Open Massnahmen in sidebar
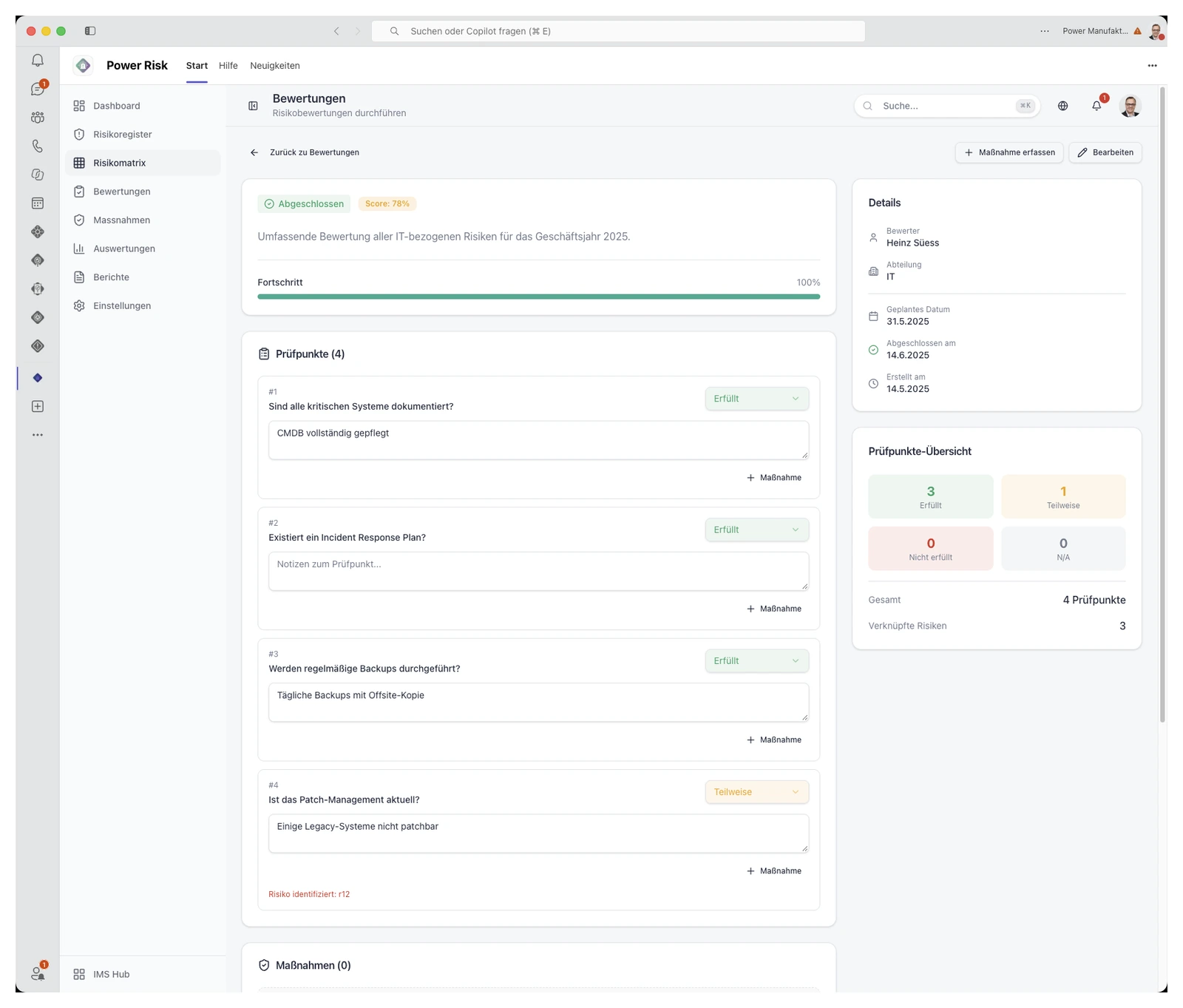This screenshot has height=1008, width=1183. click(143, 220)
